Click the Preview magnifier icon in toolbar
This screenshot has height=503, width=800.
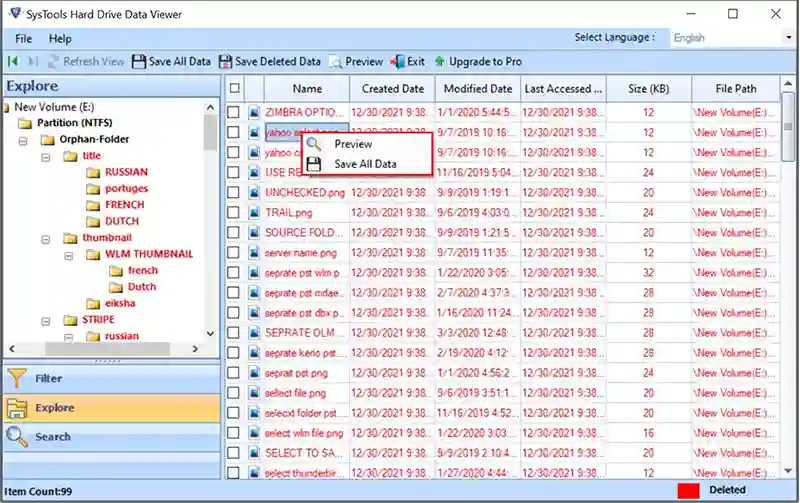(x=336, y=62)
